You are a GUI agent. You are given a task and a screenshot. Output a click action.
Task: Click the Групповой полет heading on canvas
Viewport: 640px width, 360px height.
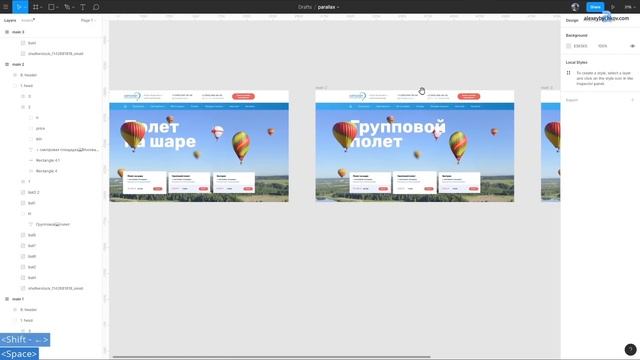click(398, 134)
